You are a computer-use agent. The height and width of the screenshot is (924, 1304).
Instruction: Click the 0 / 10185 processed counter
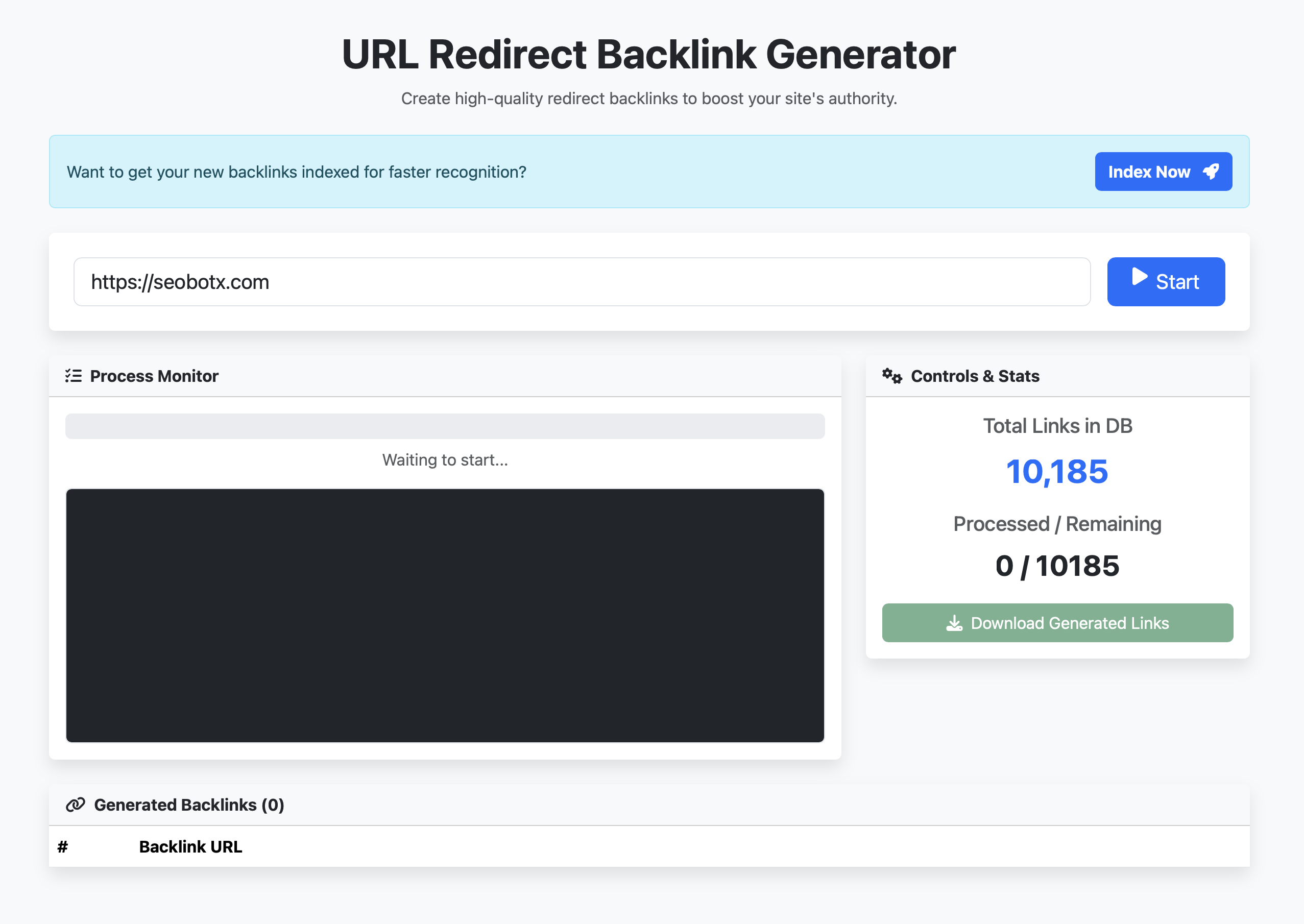click(x=1056, y=566)
